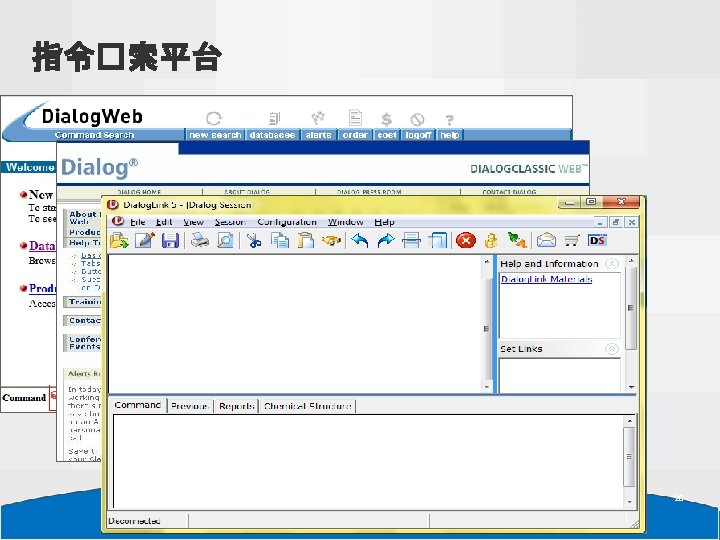
Task: Click the right side panel vertical scrollbar
Action: point(631,324)
